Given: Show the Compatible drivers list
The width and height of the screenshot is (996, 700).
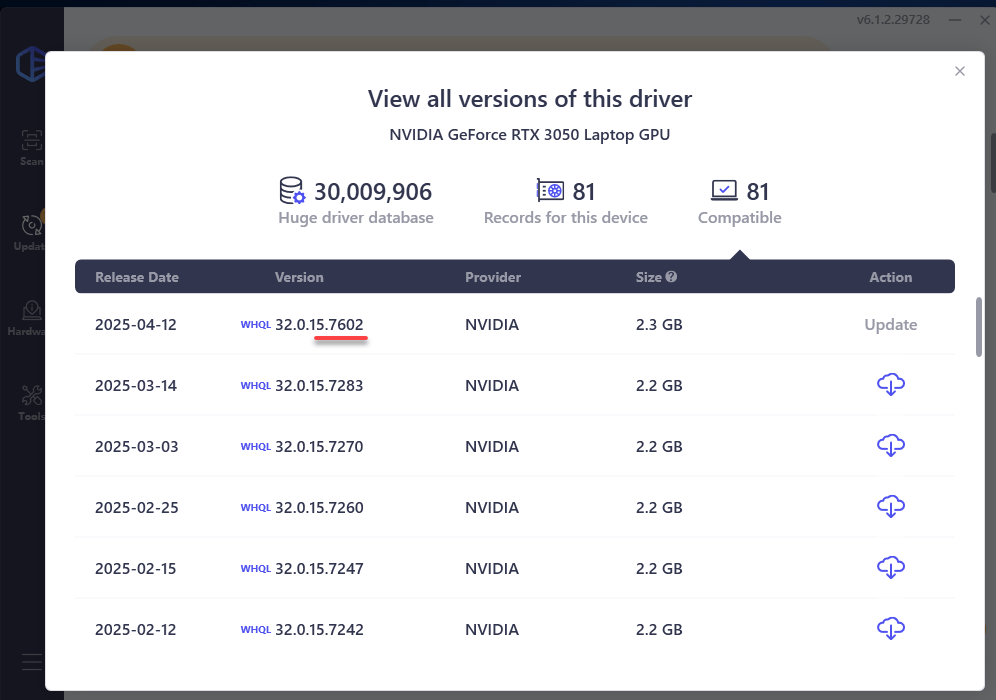Looking at the screenshot, I should pyautogui.click(x=739, y=201).
